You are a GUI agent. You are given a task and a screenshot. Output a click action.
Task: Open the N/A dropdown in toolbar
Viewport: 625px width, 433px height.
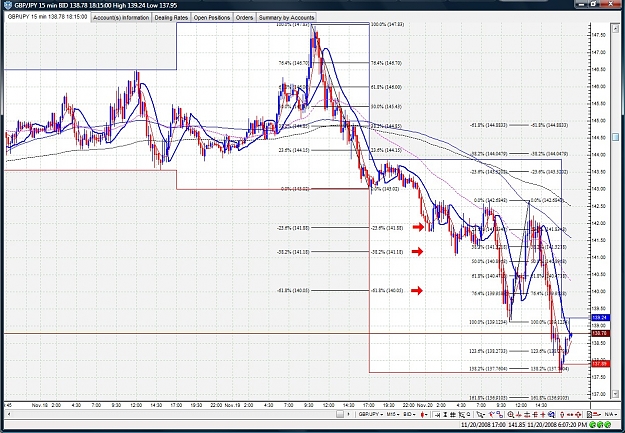click(611, 414)
